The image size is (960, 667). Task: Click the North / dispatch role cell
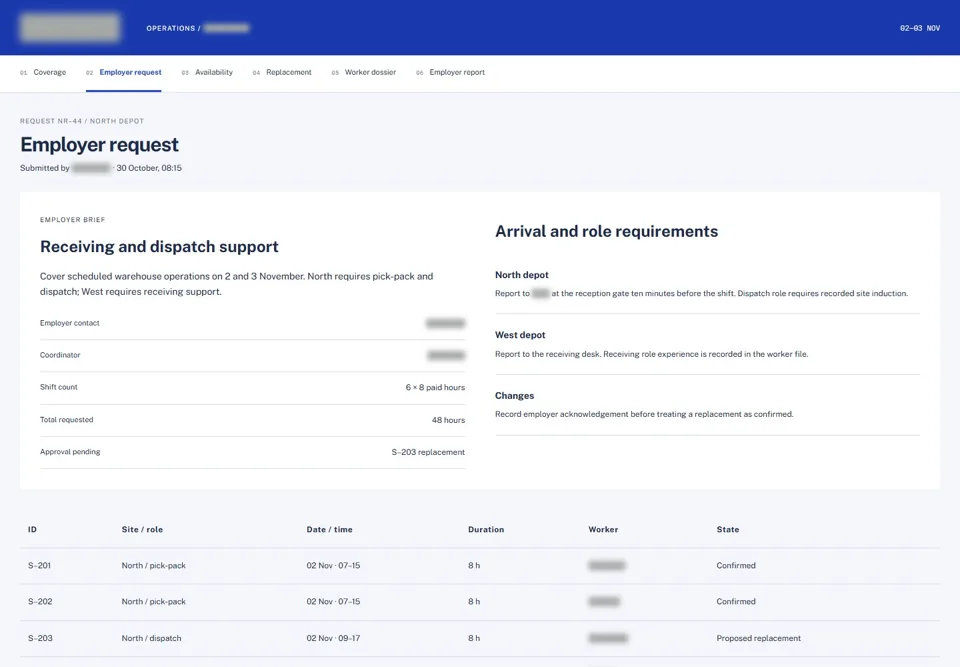tap(151, 638)
